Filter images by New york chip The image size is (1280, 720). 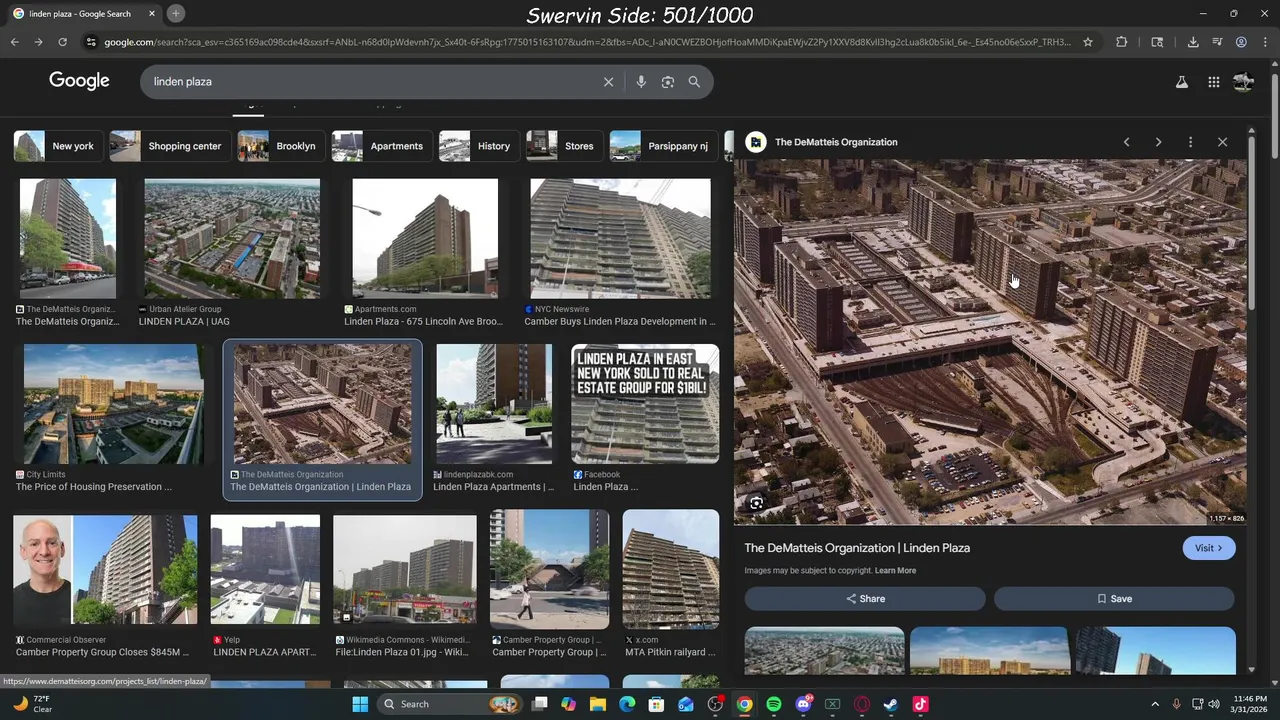(x=57, y=146)
